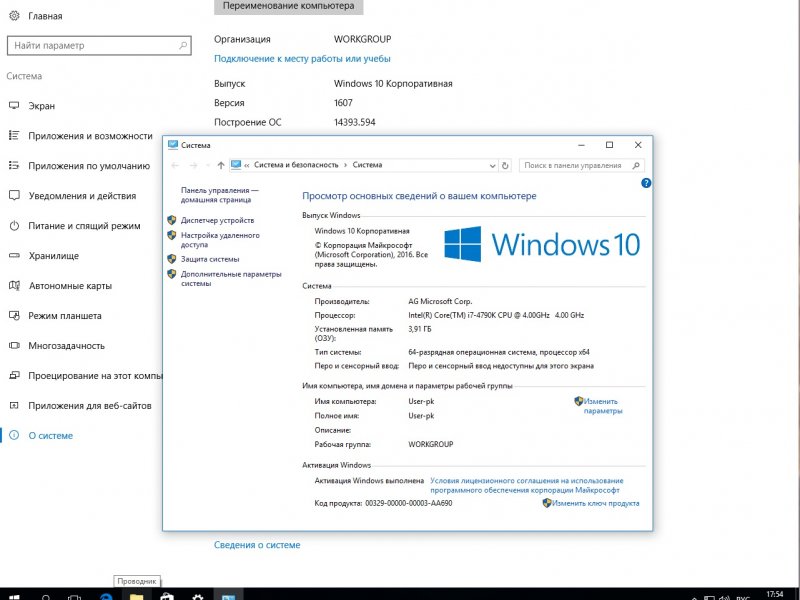
Task: Click the Start button on taskbar
Action: point(14,596)
